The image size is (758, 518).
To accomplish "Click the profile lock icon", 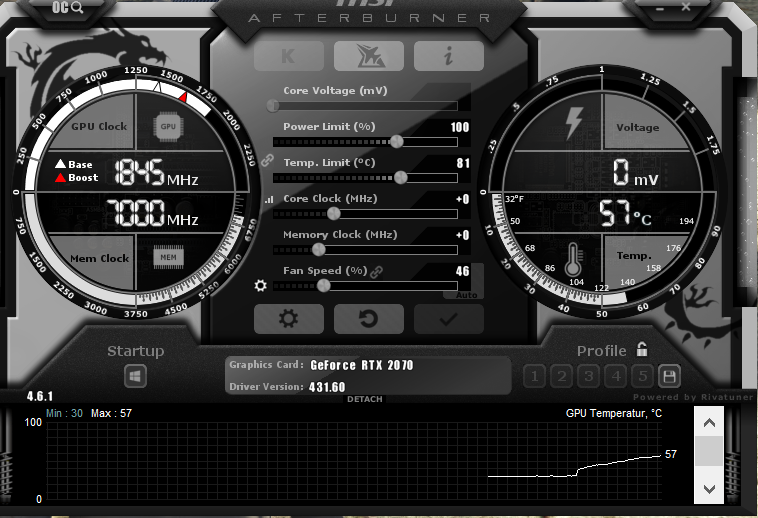I will (642, 349).
